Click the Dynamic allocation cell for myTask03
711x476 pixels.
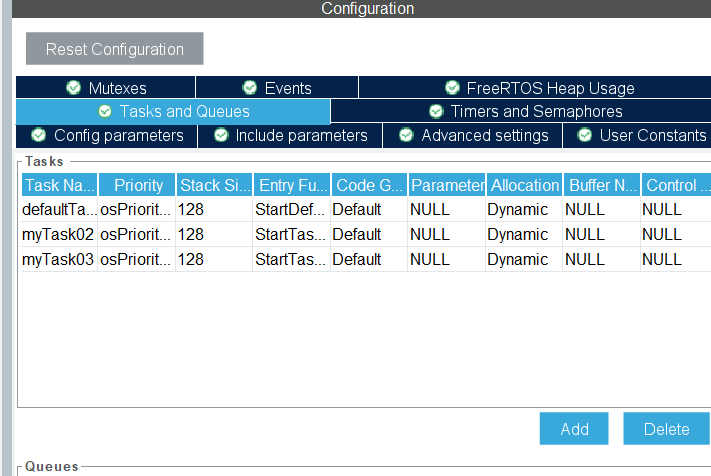[518, 259]
